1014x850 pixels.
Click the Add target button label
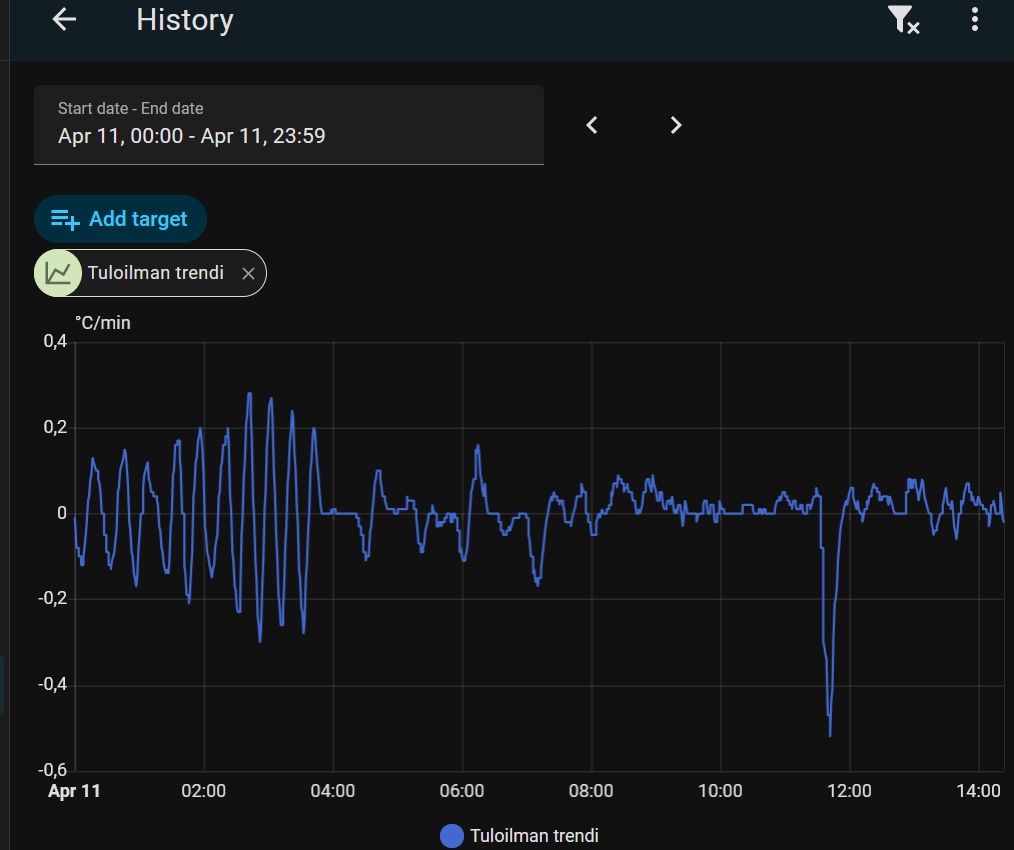coord(138,219)
